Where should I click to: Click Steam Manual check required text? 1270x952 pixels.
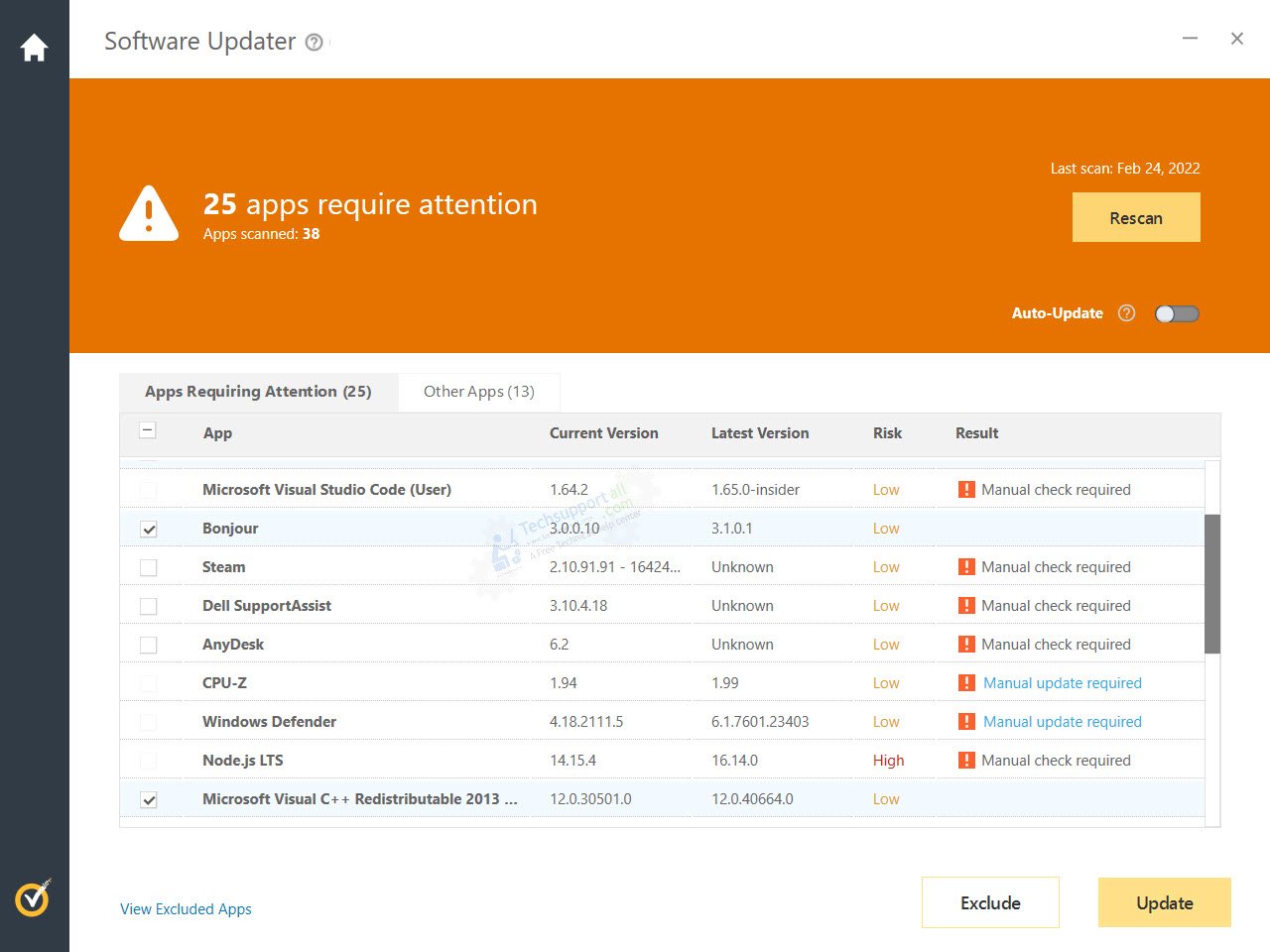click(1056, 567)
